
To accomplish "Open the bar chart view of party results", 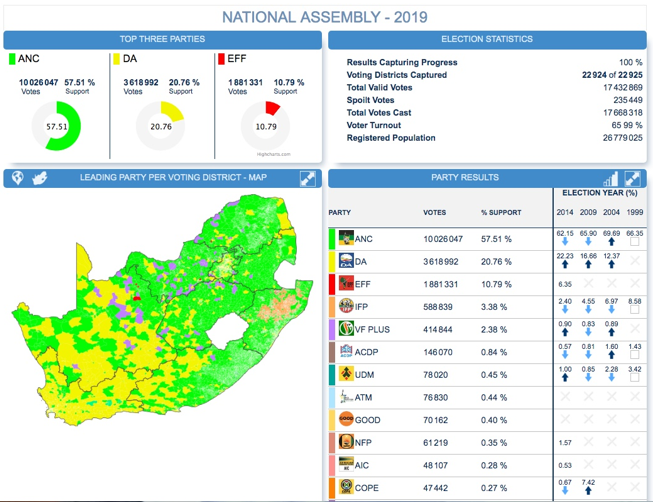I will pyautogui.click(x=611, y=179).
